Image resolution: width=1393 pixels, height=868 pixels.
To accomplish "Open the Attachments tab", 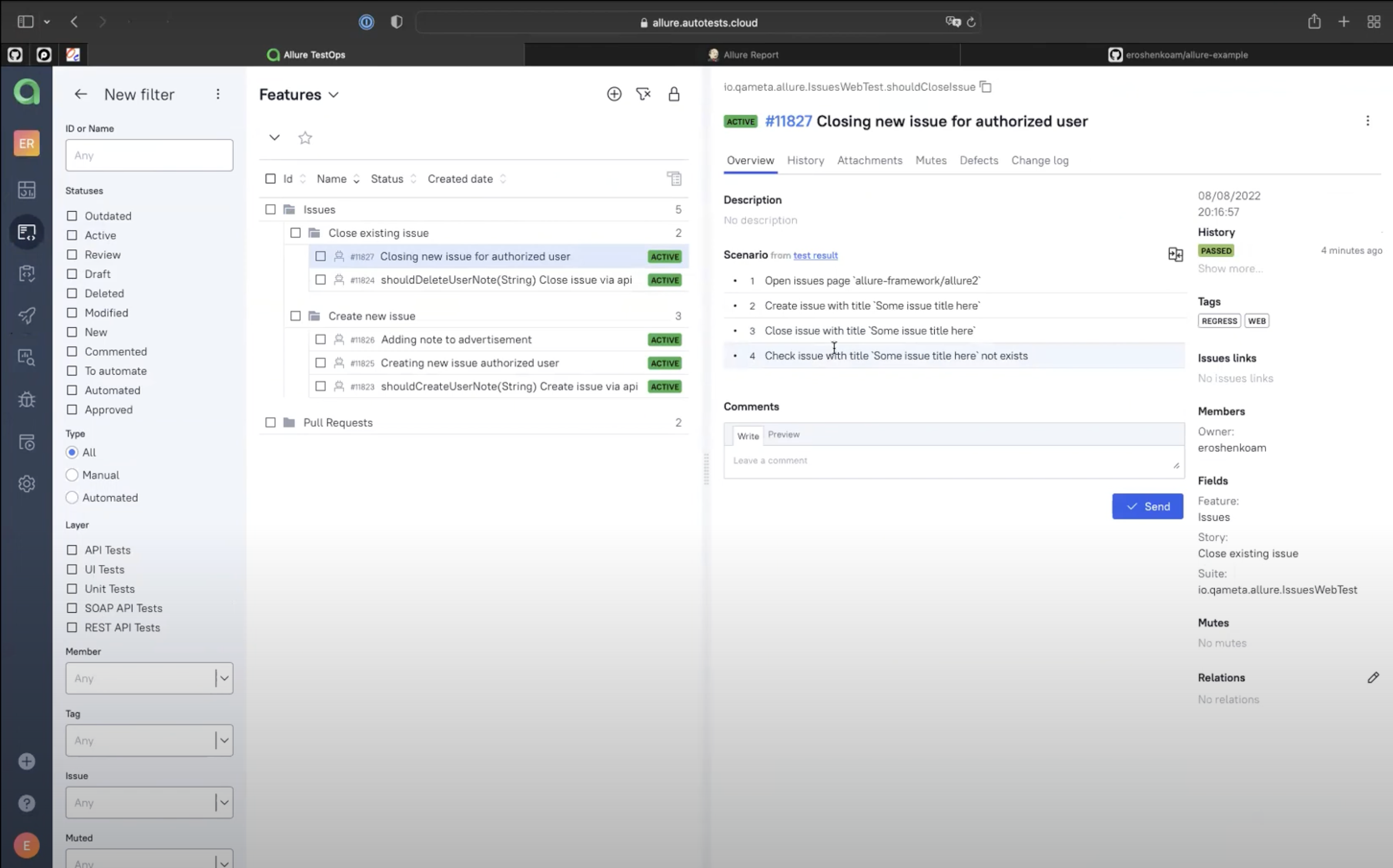I will coord(869,161).
